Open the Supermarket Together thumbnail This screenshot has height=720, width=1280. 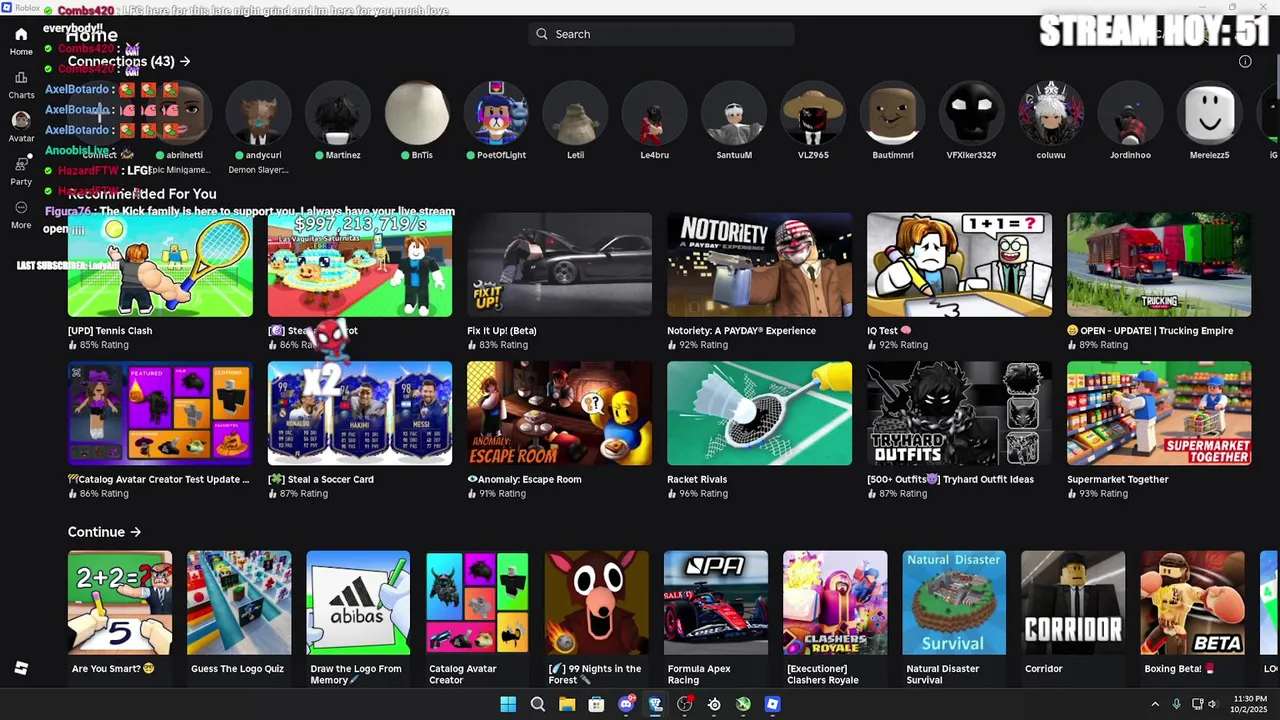1159,413
